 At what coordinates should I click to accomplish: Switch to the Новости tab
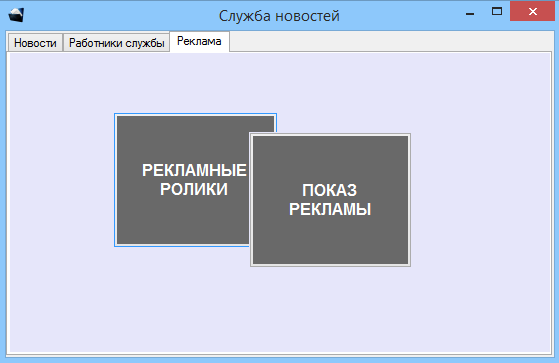click(35, 43)
